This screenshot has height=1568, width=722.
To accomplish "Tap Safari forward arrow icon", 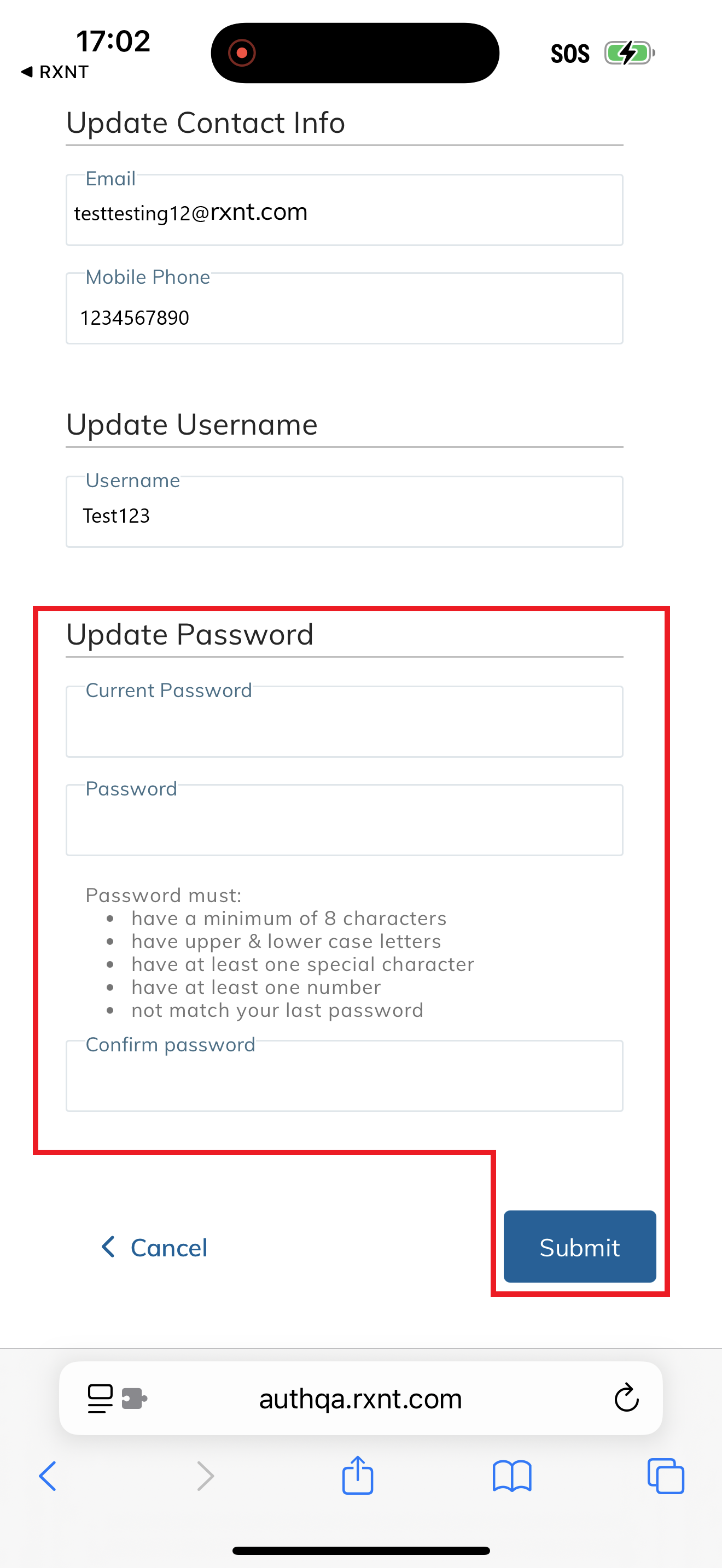I will point(206,1476).
